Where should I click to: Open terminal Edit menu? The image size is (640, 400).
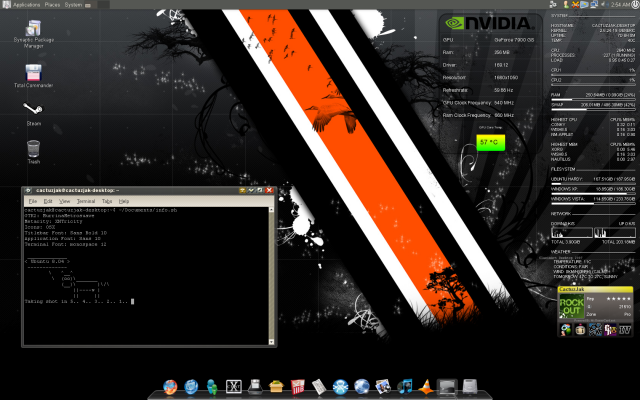(48, 201)
